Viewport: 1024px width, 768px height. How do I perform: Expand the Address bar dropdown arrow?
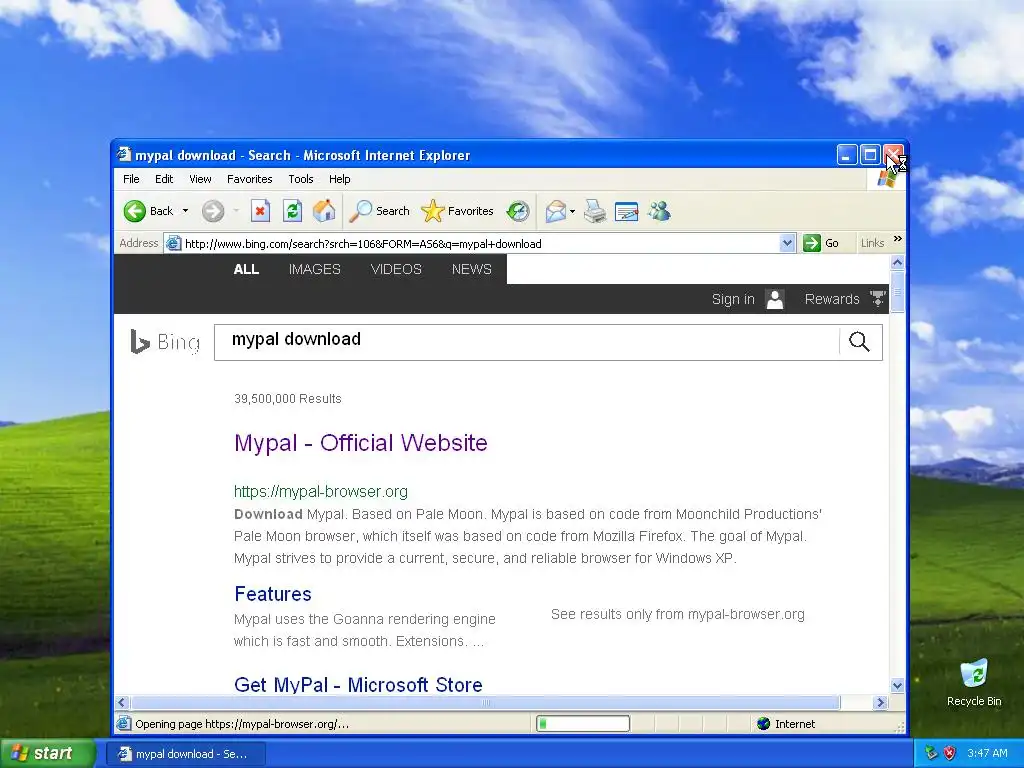click(788, 244)
